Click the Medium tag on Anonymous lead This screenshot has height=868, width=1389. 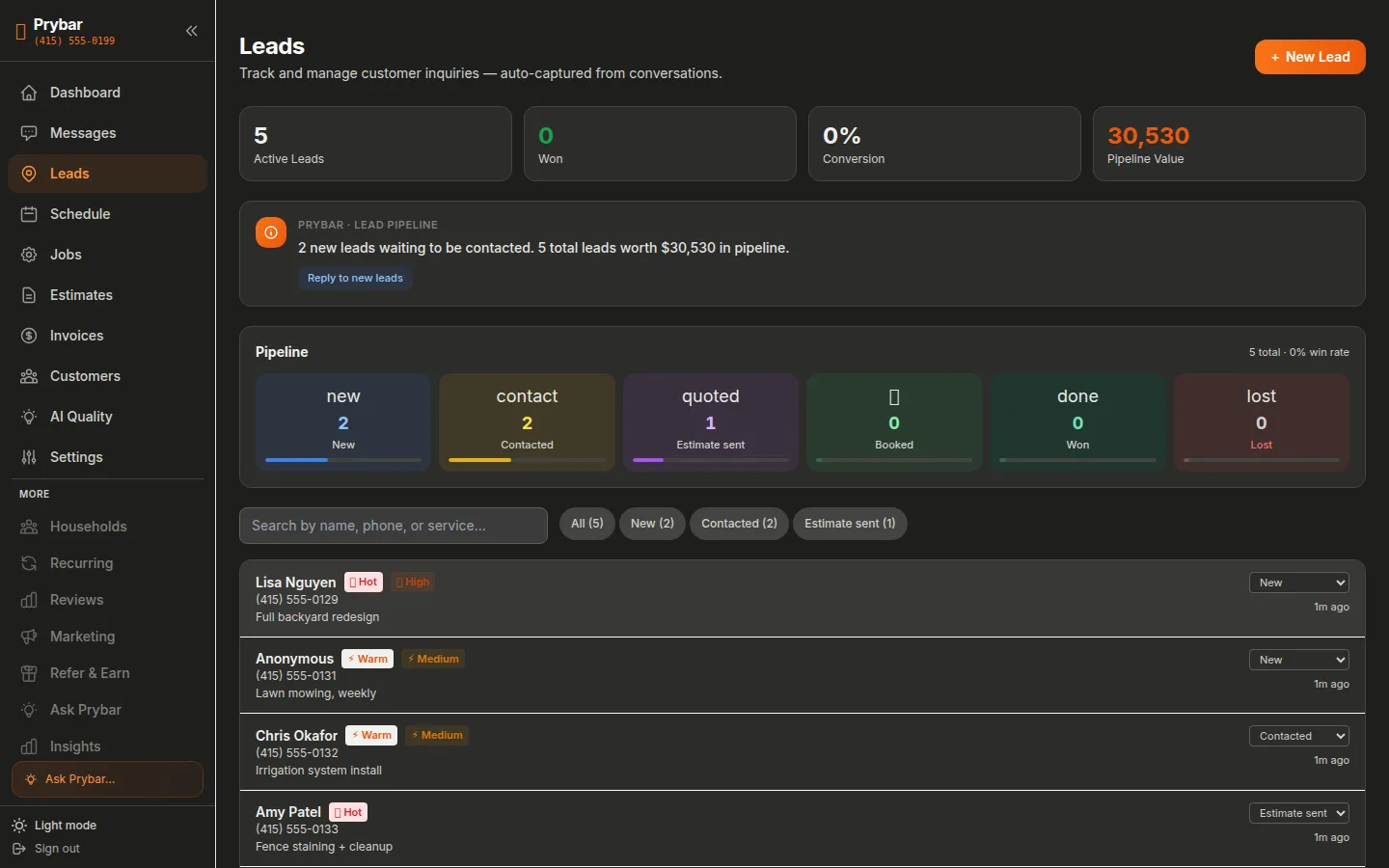pos(433,659)
